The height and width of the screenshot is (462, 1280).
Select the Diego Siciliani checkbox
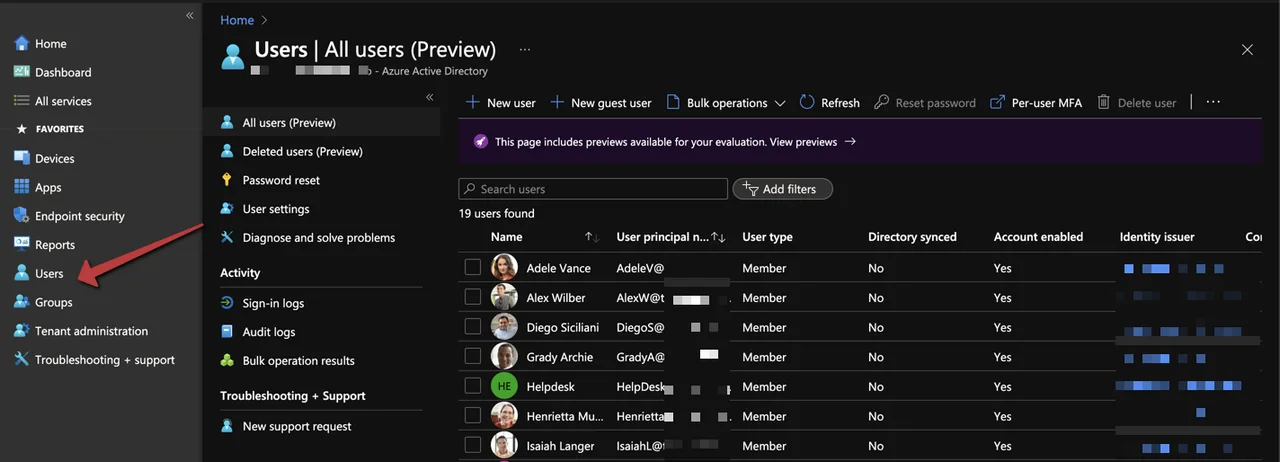point(473,327)
